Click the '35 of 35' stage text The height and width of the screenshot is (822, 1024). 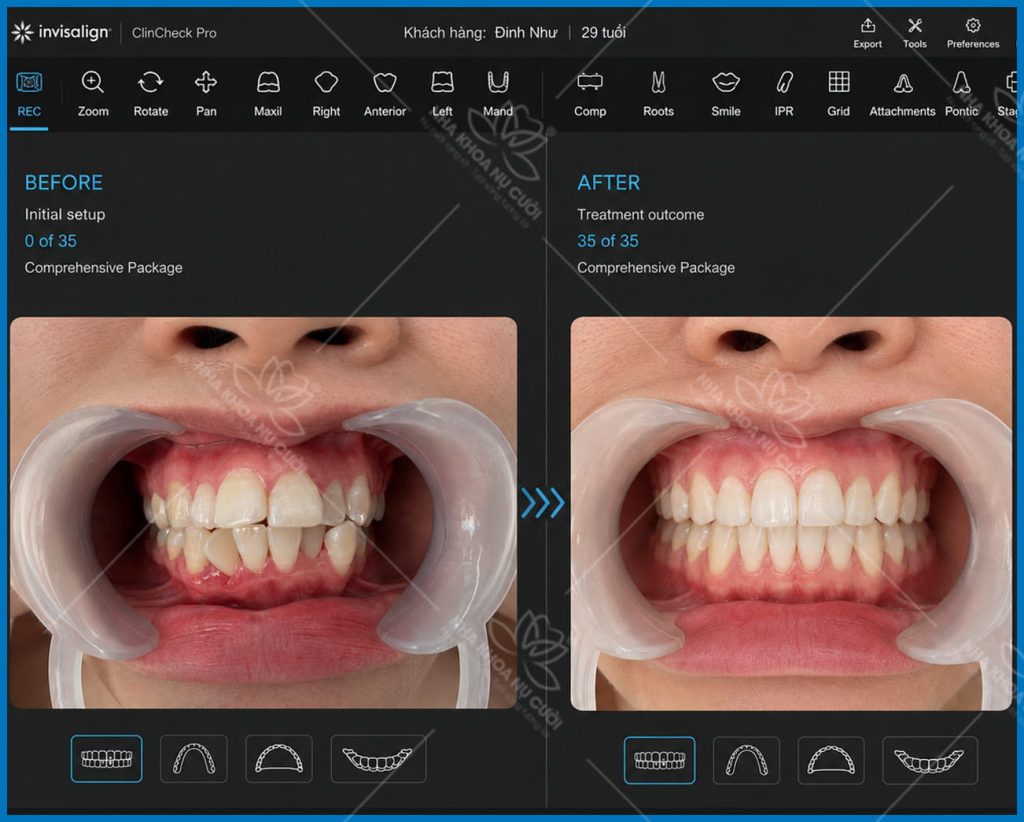pos(607,241)
